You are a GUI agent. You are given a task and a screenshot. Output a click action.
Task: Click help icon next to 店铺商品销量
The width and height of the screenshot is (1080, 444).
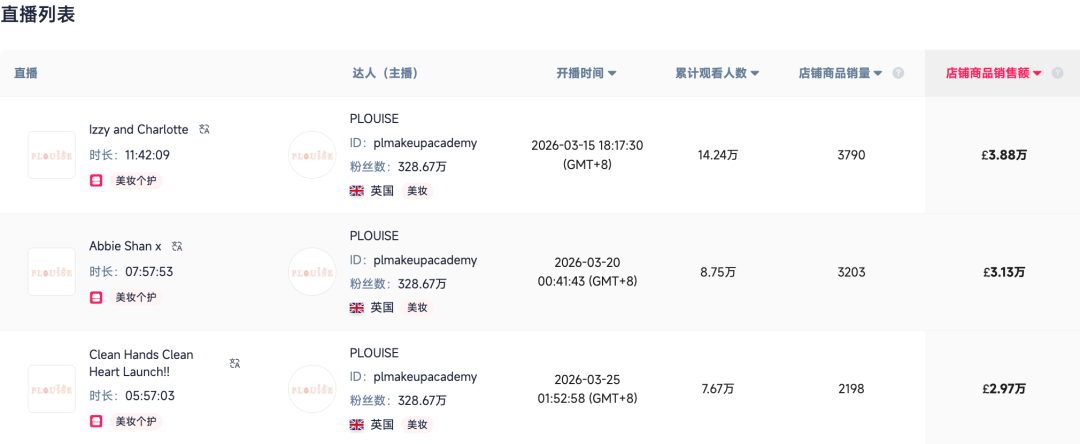click(898, 73)
